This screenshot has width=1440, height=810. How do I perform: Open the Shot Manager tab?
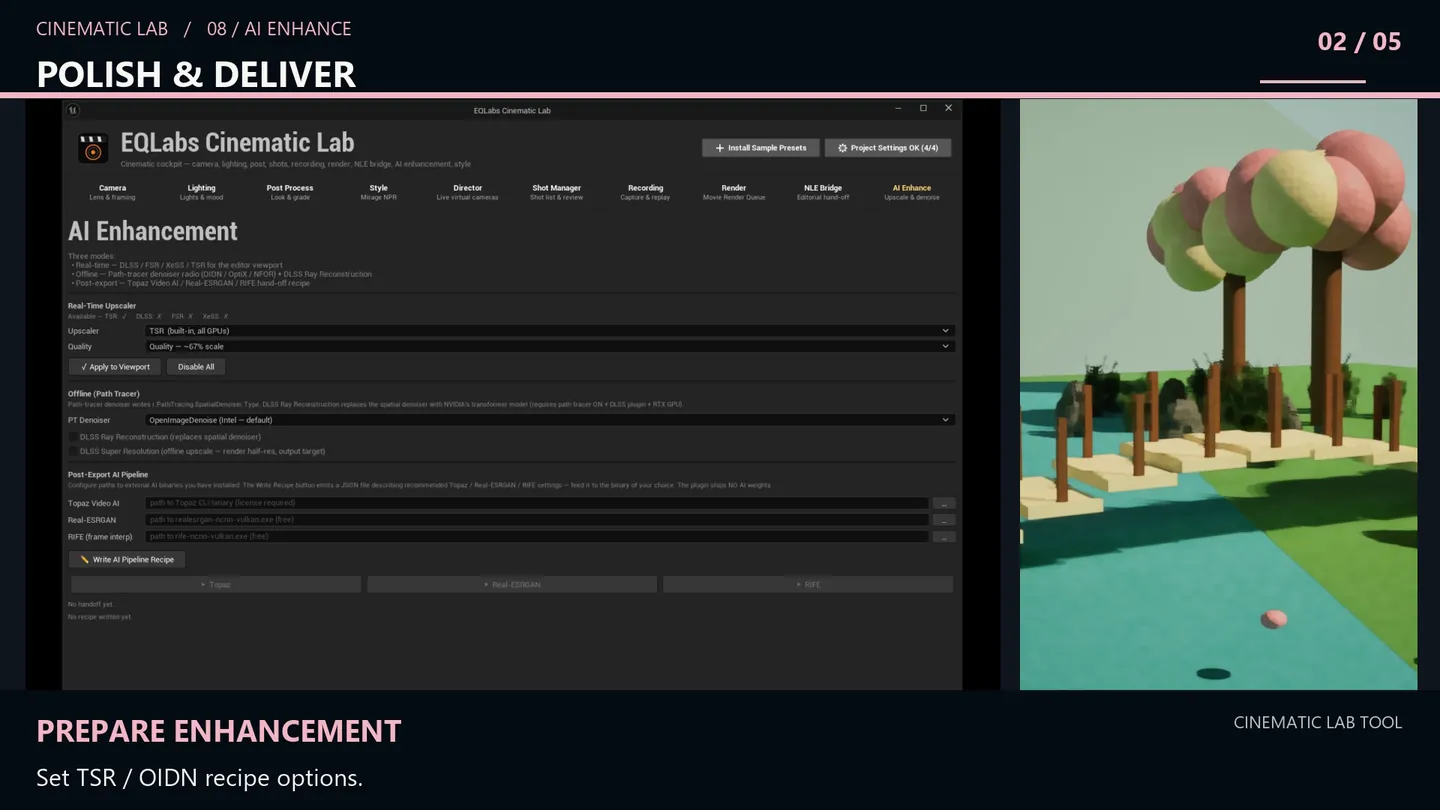click(x=557, y=192)
